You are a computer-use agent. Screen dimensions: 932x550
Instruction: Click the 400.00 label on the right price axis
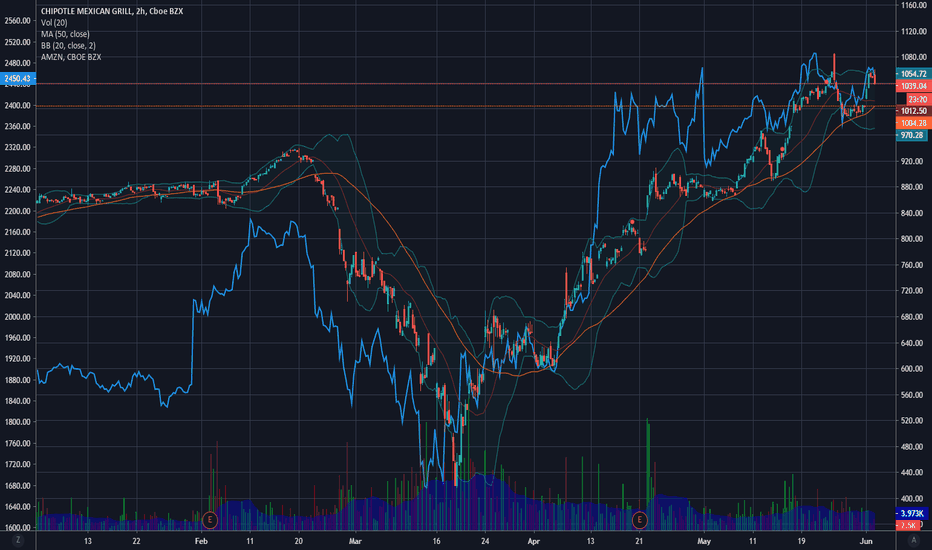[x=912, y=498]
